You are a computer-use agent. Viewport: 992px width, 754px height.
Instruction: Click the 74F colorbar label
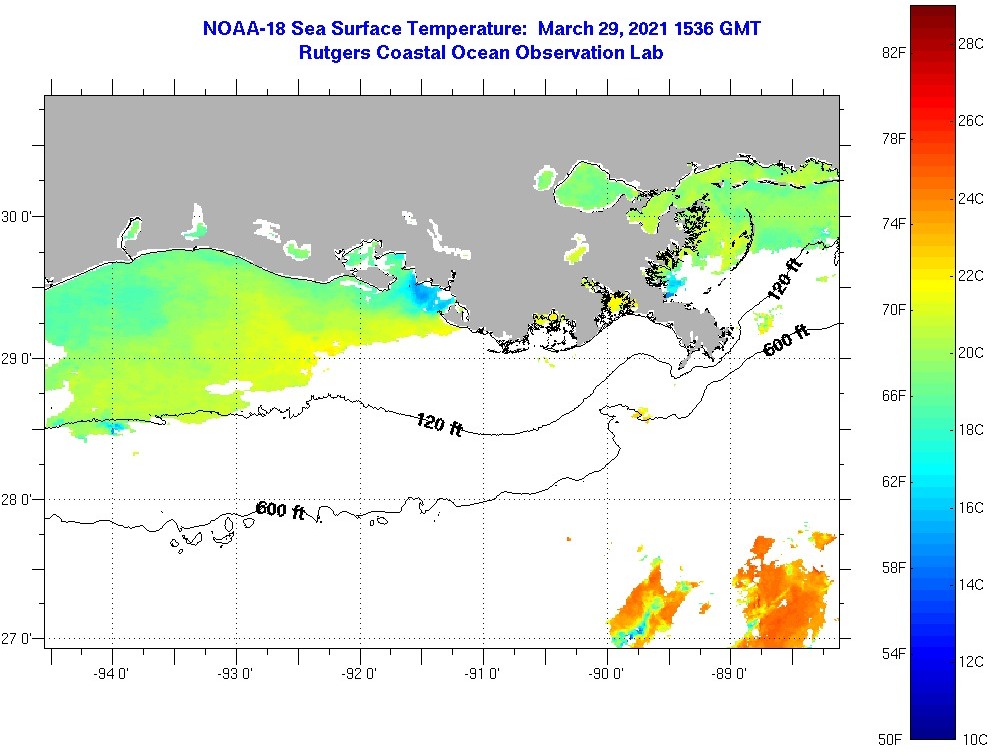(893, 224)
